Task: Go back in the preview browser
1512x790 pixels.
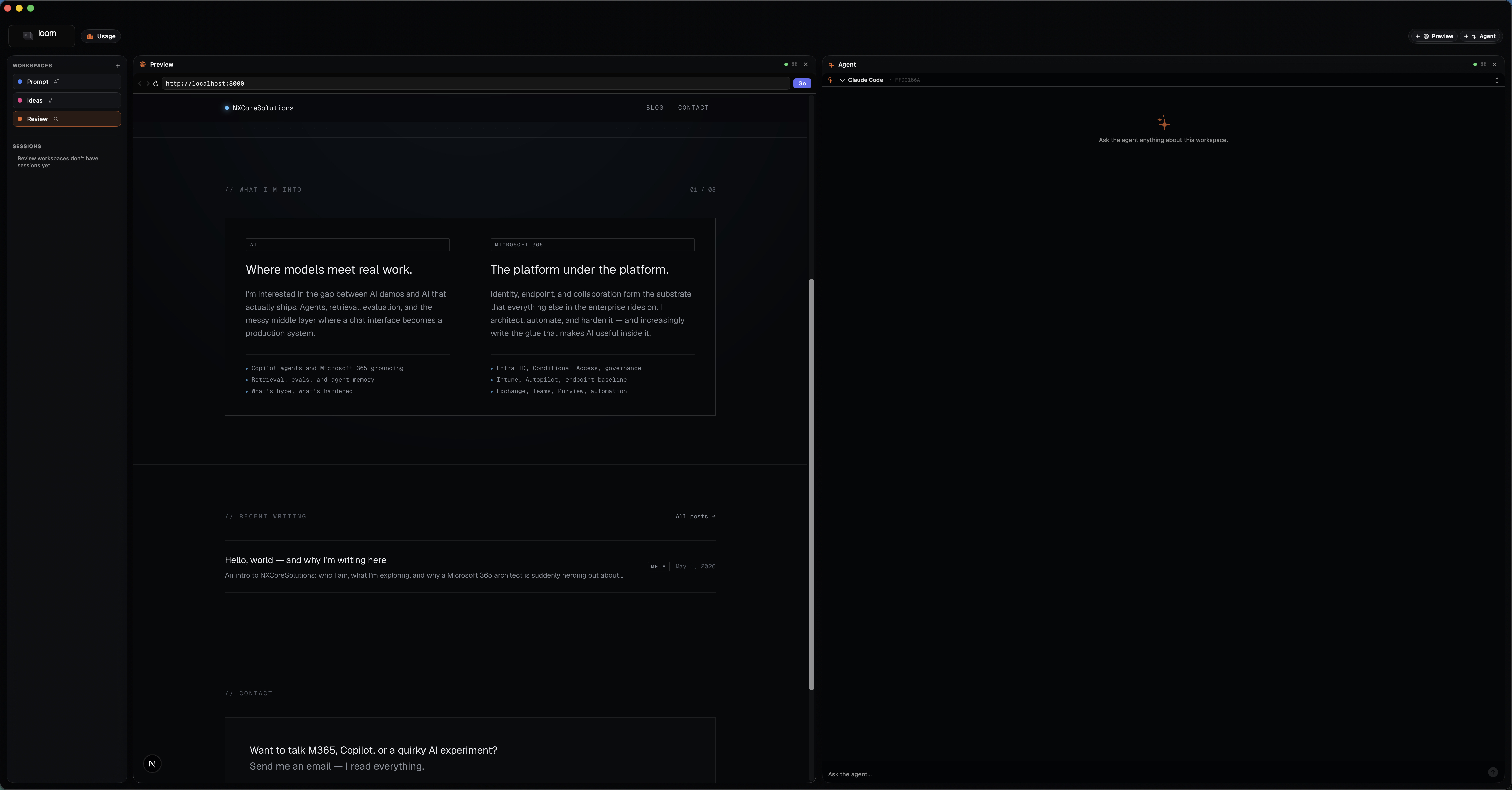Action: (140, 84)
